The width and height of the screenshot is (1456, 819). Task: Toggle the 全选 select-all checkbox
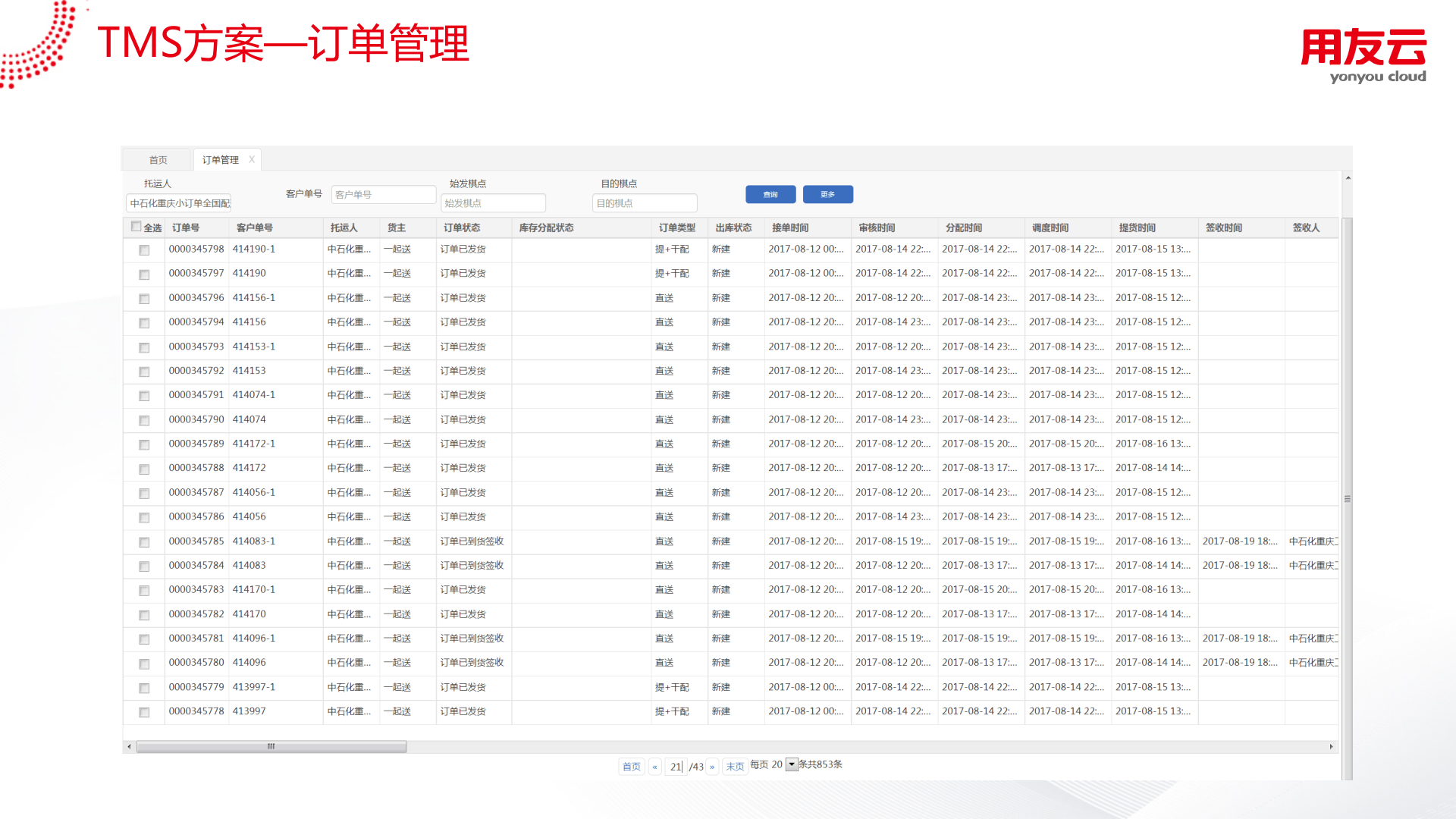pyautogui.click(x=136, y=226)
